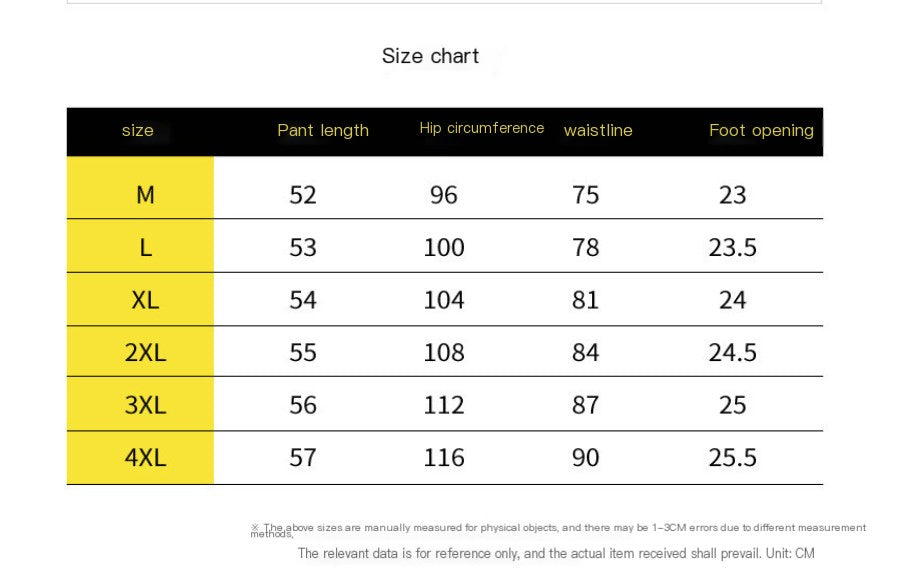Click pant length value 52
This screenshot has width=913, height=587.
pos(303,195)
